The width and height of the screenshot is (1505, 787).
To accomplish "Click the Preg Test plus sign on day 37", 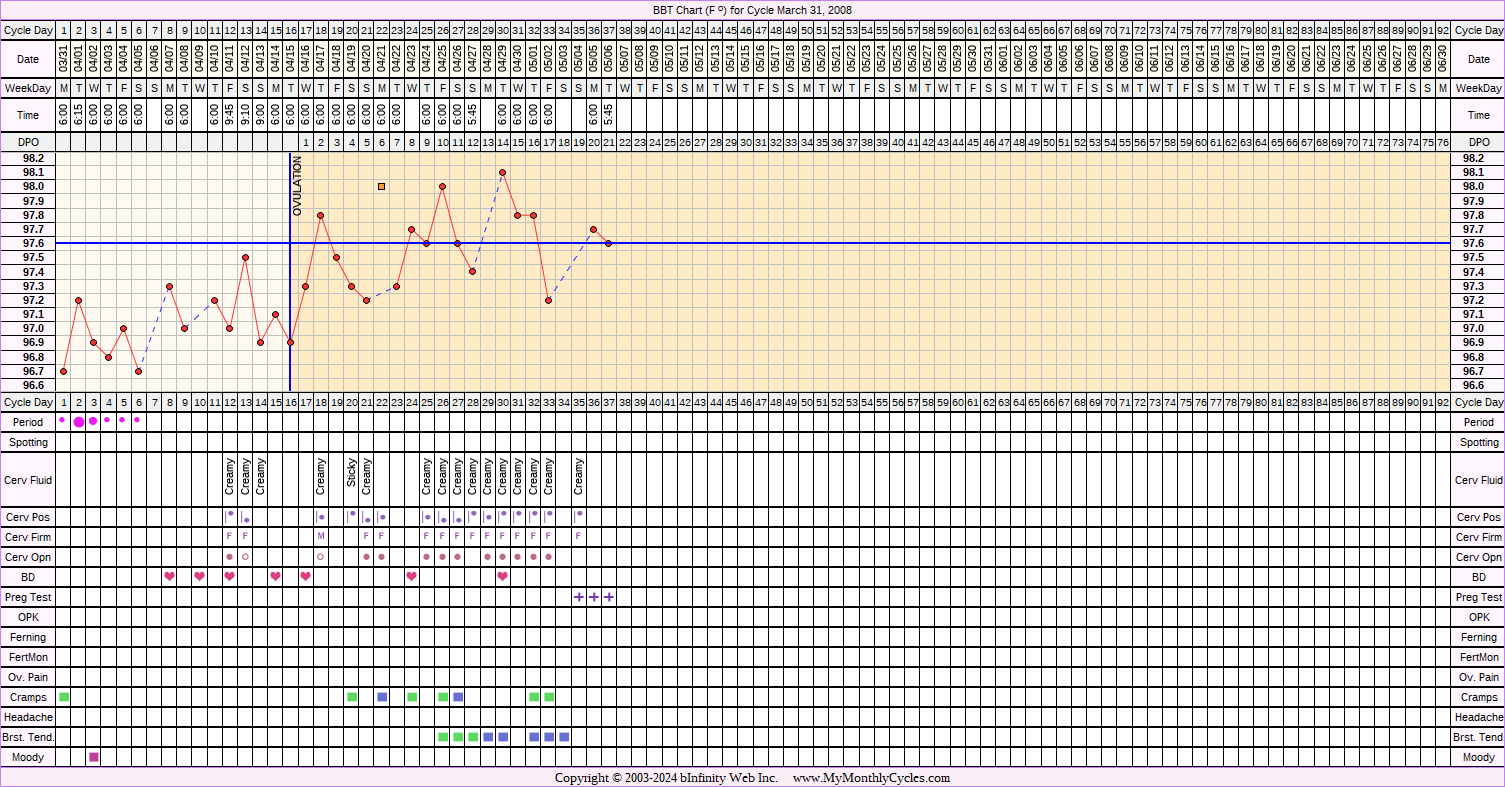I will click(x=608, y=597).
